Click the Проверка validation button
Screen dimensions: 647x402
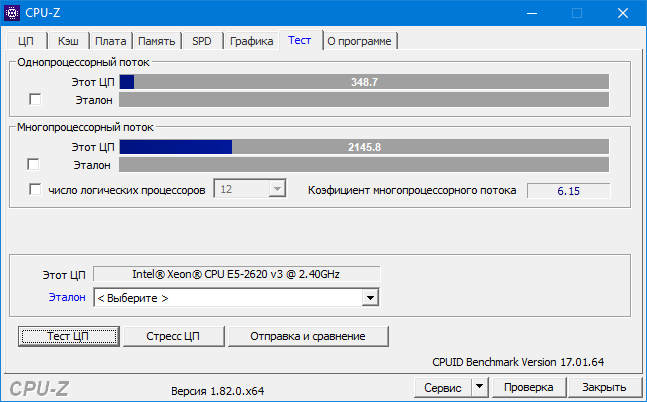pyautogui.click(x=529, y=387)
